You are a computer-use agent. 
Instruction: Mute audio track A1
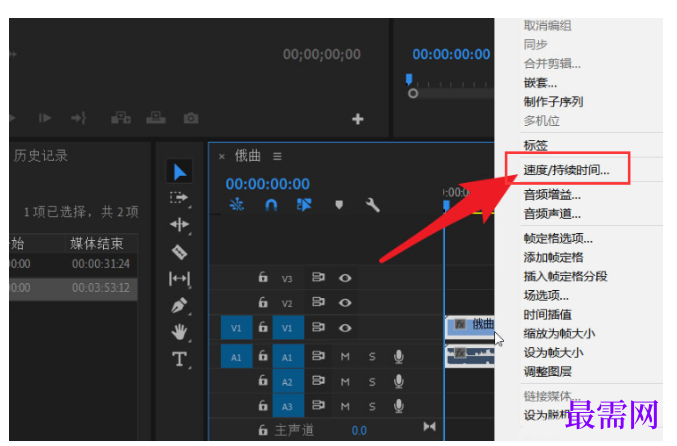pos(345,357)
